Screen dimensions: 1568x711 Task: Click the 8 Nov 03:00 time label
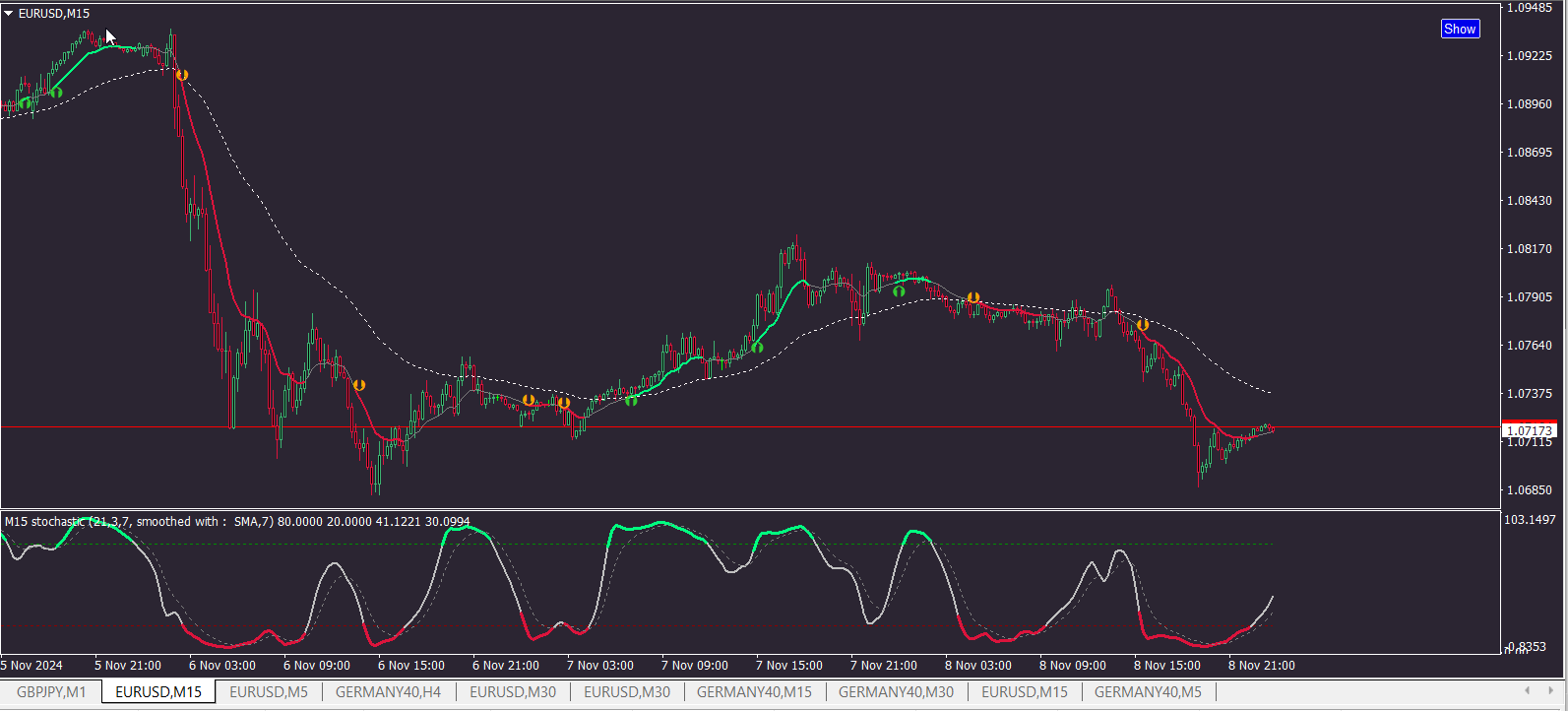click(x=978, y=666)
